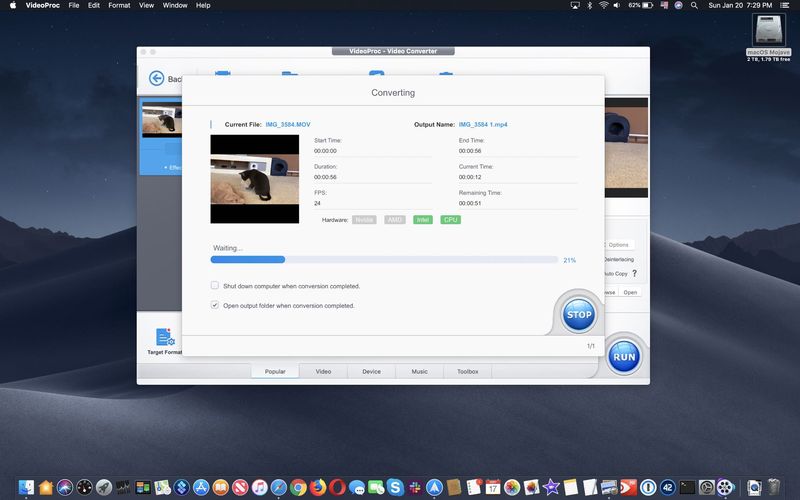Viewport: 800px width, 500px height.
Task: Open Photos from the dock
Action: (x=512, y=487)
